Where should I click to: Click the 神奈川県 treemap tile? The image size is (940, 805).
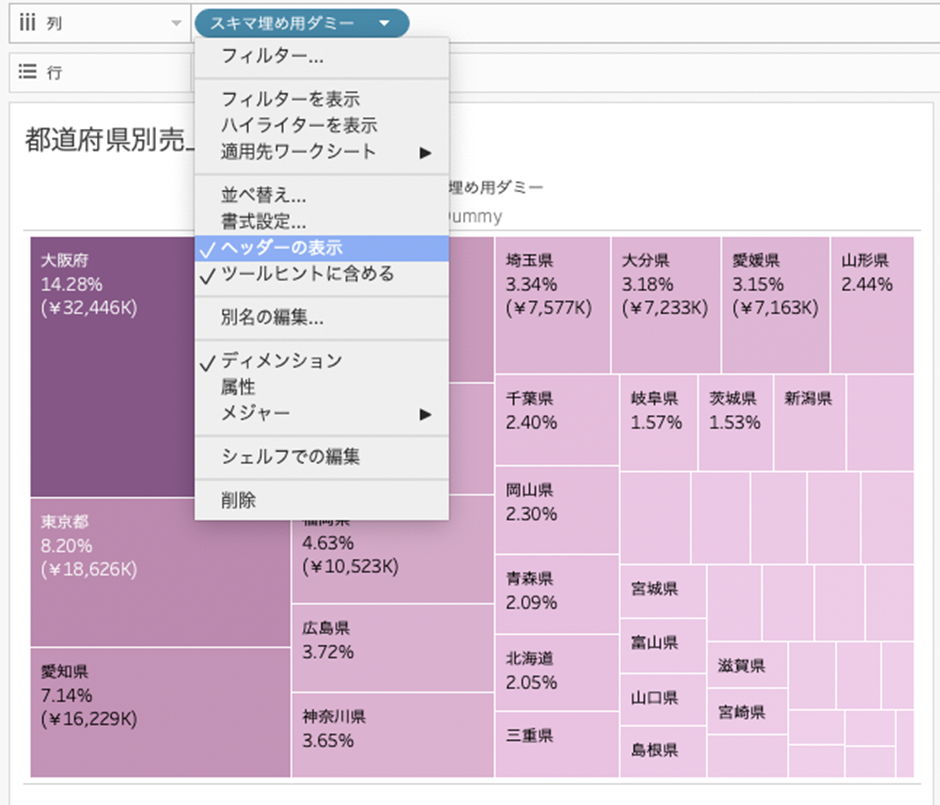[393, 735]
